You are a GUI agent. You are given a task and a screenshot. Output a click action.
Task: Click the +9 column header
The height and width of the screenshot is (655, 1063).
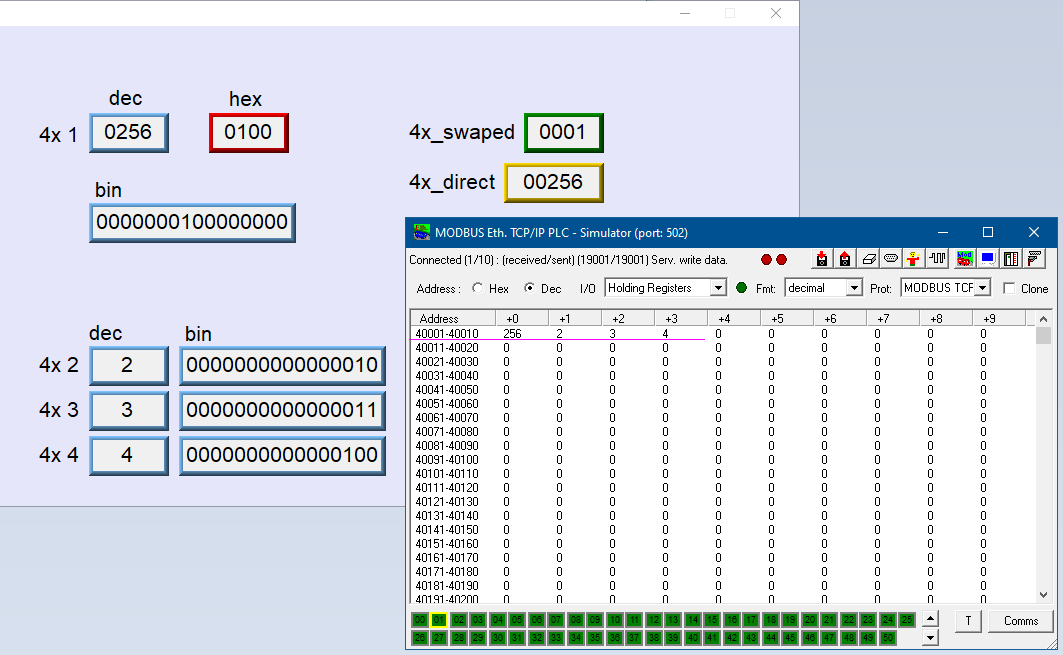[x=999, y=319]
